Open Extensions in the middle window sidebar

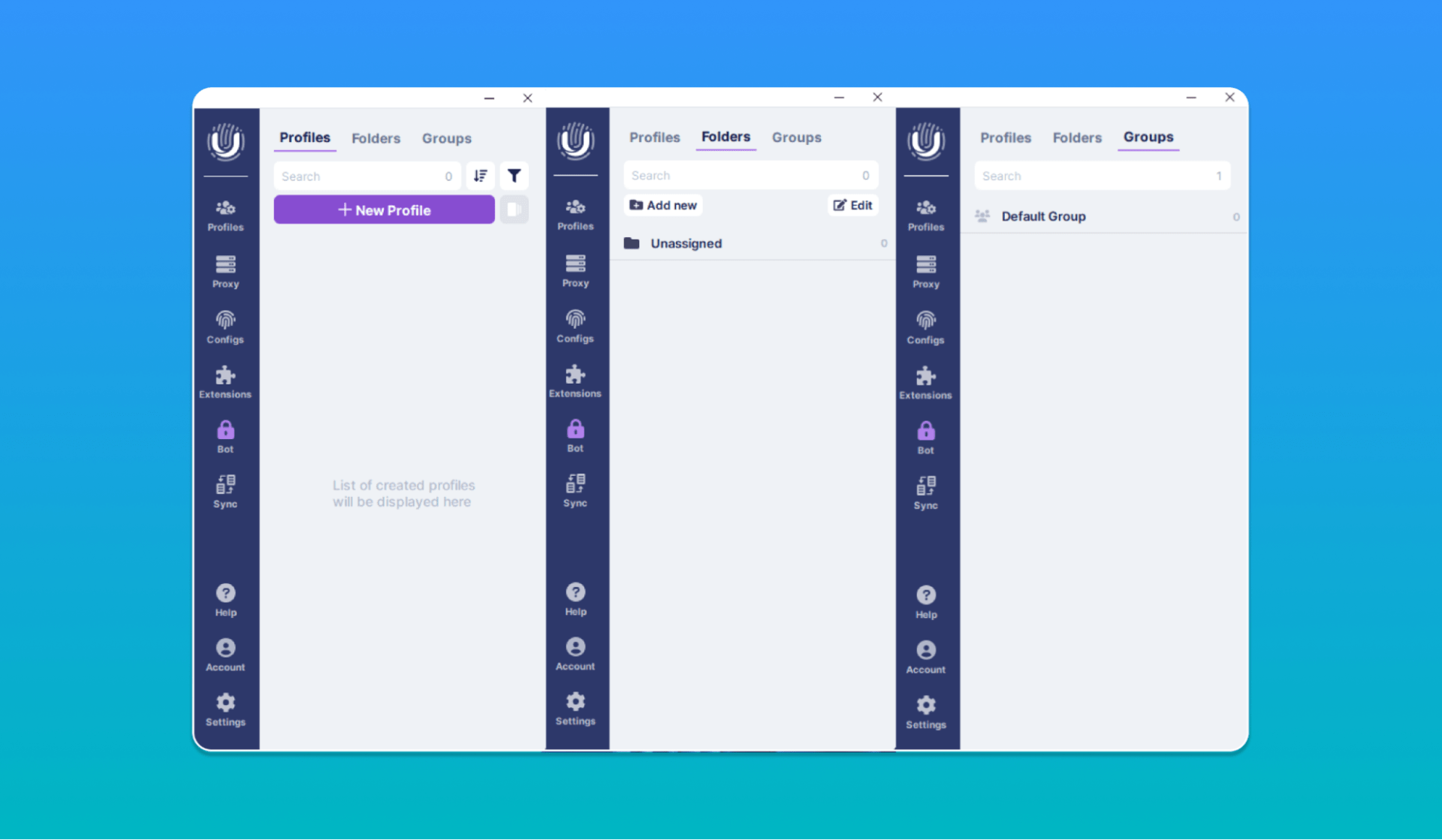tap(575, 381)
